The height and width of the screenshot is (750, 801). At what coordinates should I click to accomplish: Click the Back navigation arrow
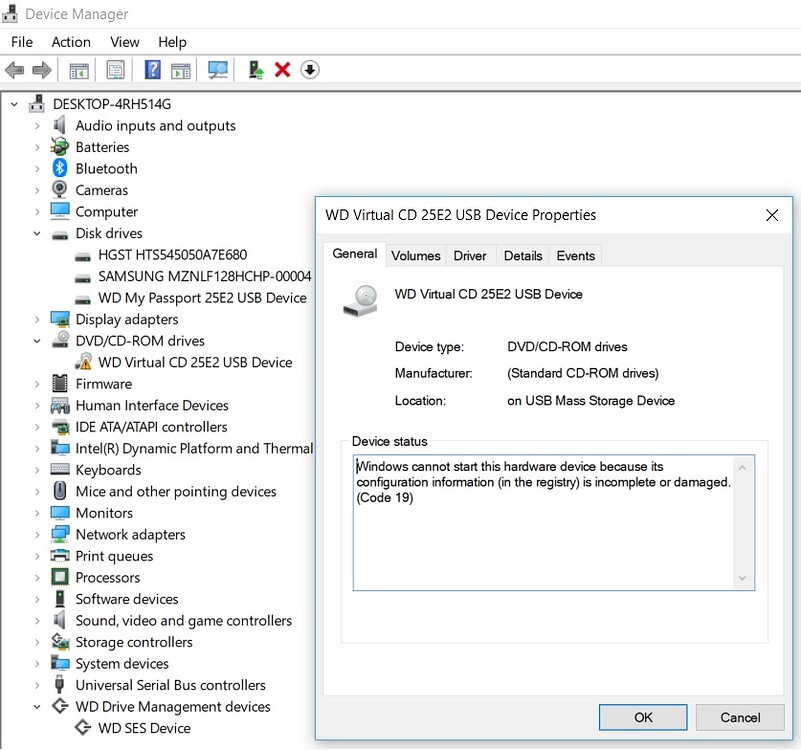point(15,69)
